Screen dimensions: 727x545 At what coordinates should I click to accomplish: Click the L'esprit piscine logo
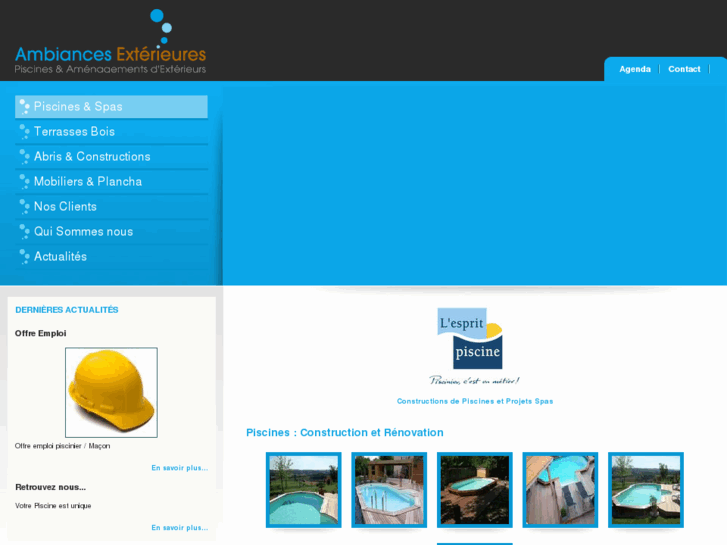pyautogui.click(x=474, y=346)
